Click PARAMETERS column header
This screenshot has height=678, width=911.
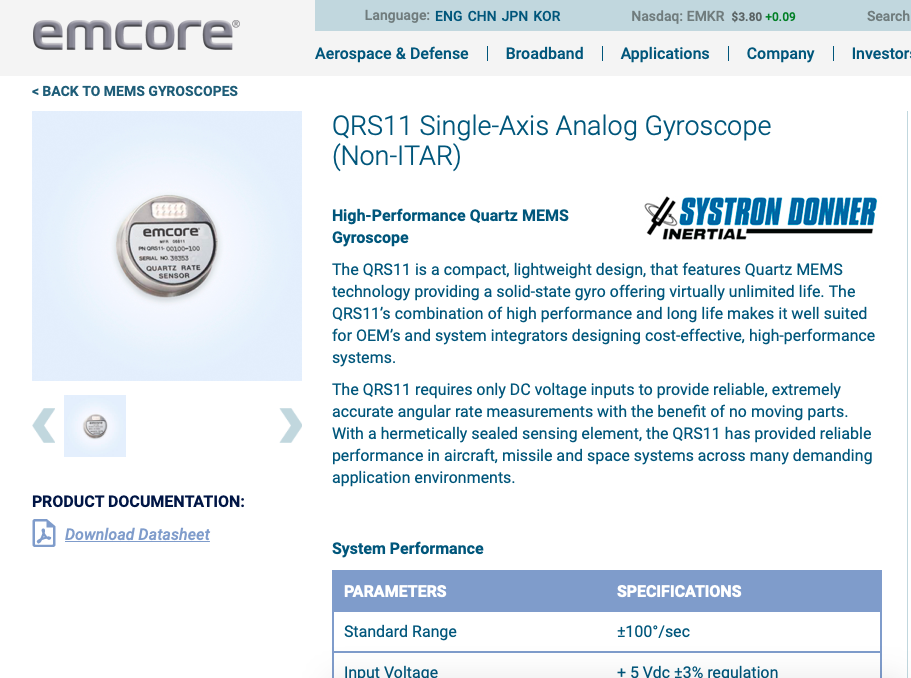(395, 591)
